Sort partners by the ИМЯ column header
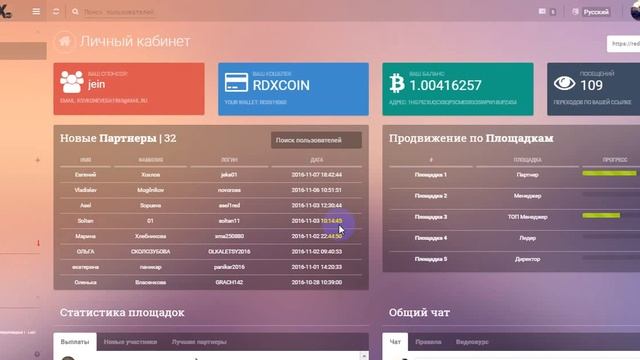This screenshot has width=640, height=360. tap(85, 160)
